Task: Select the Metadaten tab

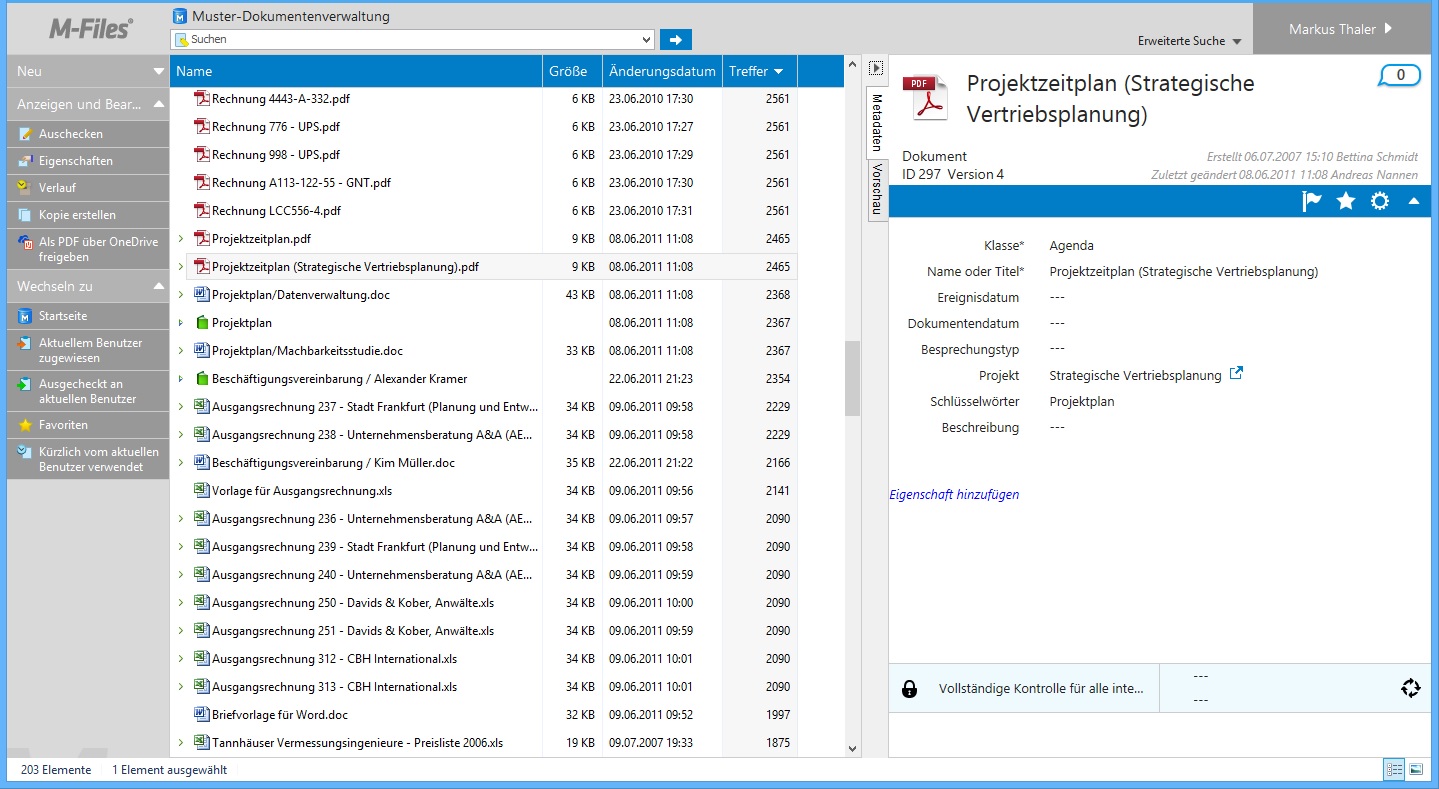Action: [876, 122]
